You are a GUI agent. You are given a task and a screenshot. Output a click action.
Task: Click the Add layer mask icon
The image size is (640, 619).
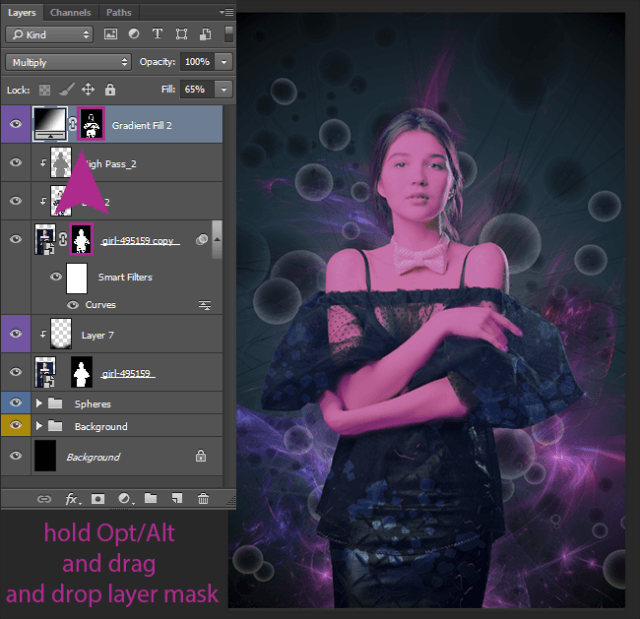tap(98, 497)
